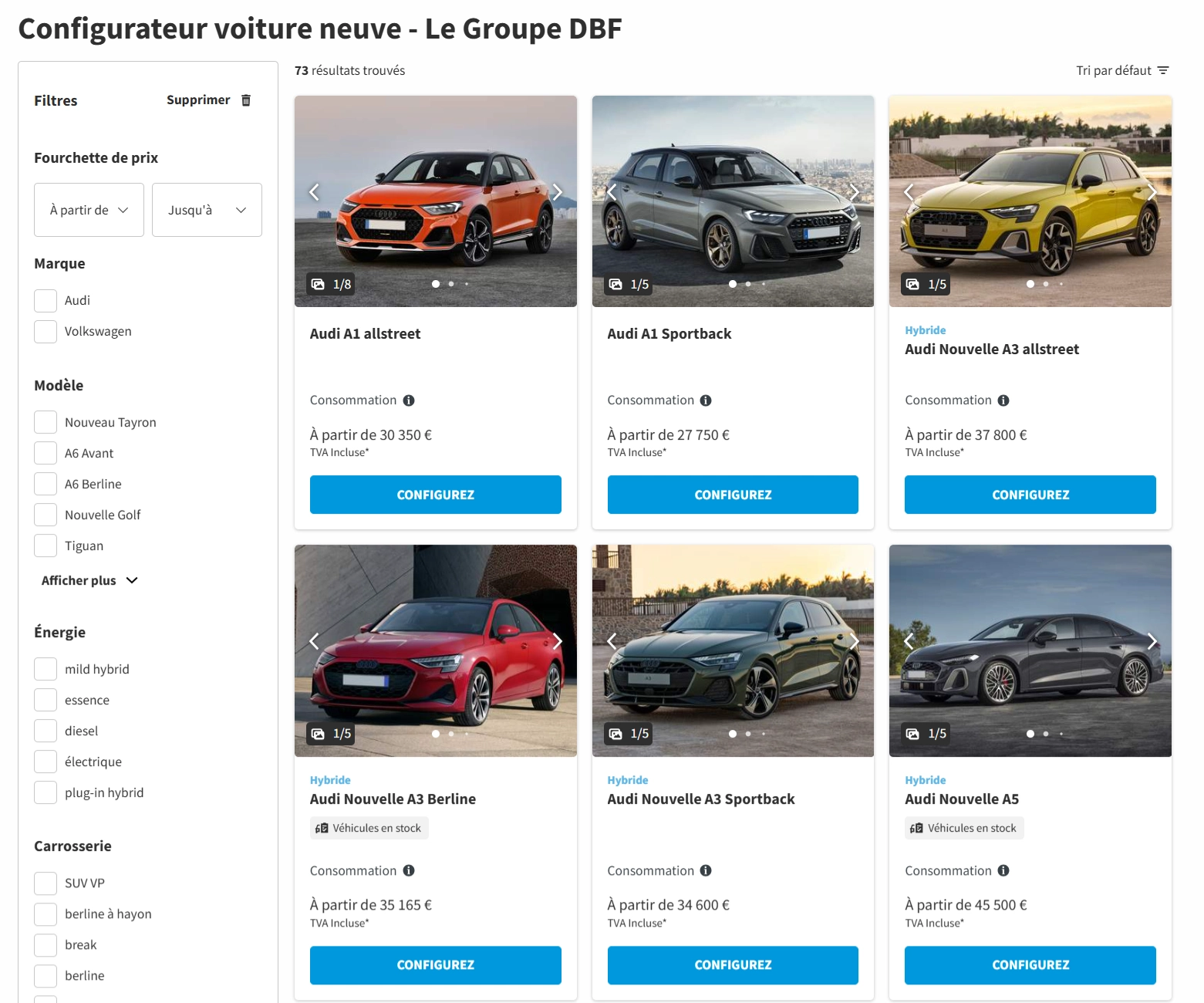This screenshot has height=1003, width=1204.
Task: Configure the Audi Nouvelle A5
Action: (x=1030, y=965)
